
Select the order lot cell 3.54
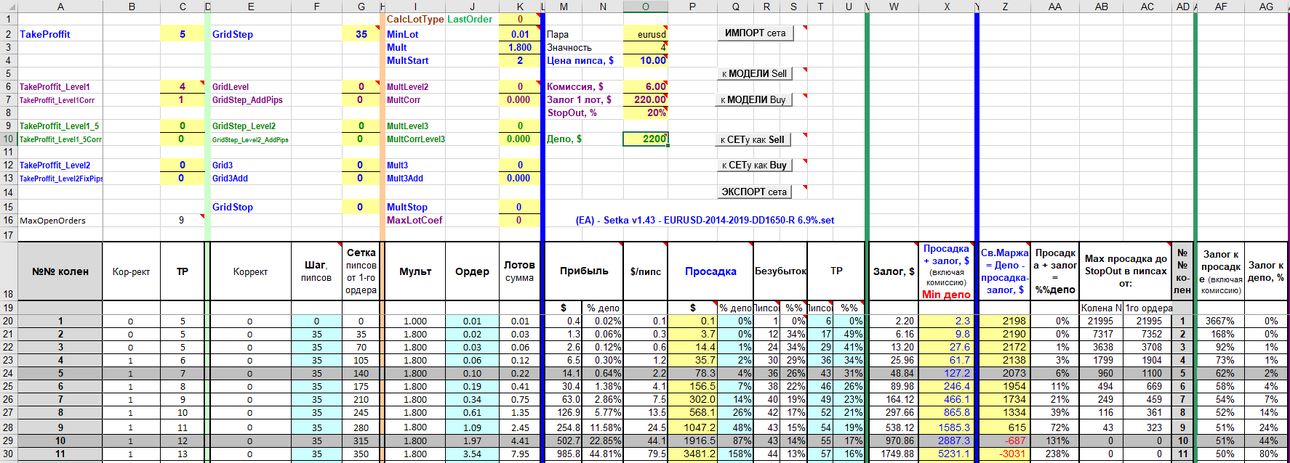click(471, 453)
